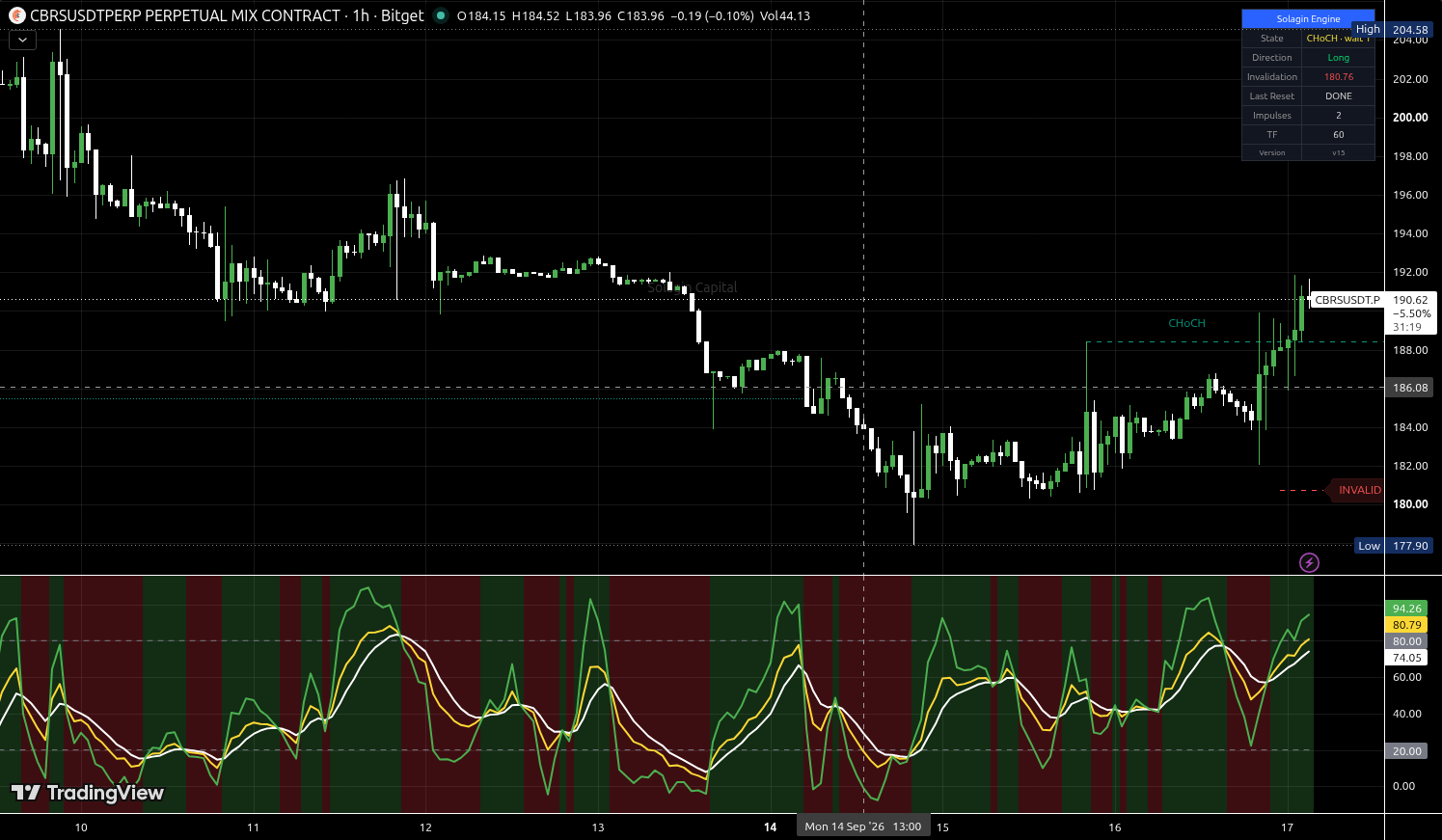Click the "CHoCH" label on the chart
The width and height of the screenshot is (1442, 840).
coord(1186,323)
